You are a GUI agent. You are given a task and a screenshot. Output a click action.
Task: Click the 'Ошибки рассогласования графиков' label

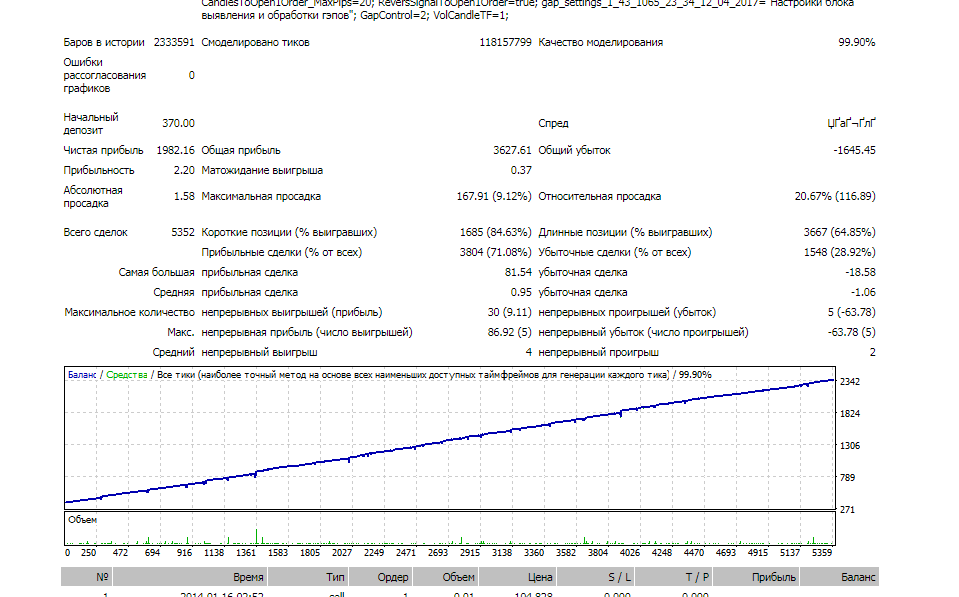click(x=105, y=75)
